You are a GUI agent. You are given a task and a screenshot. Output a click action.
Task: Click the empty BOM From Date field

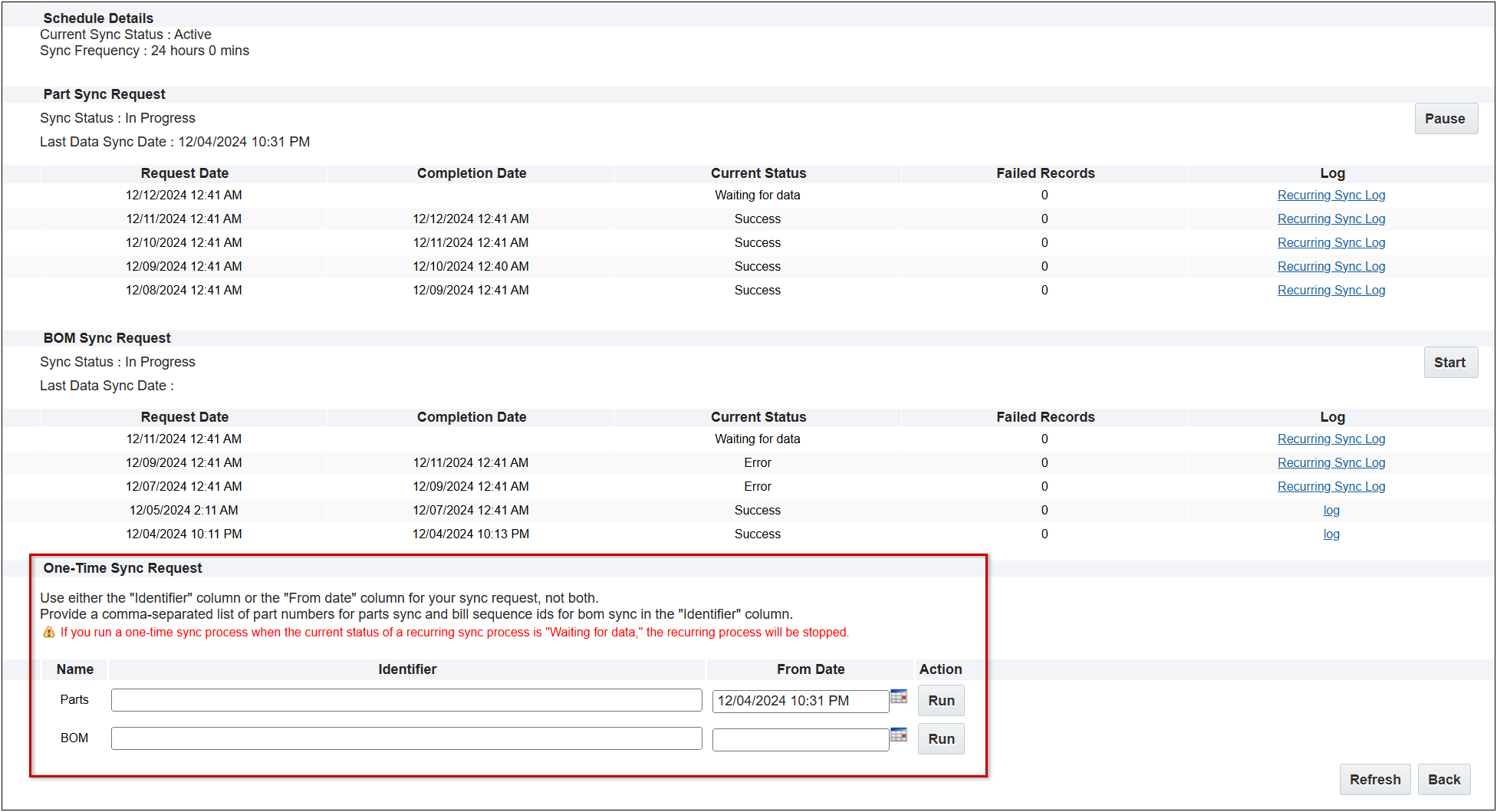[x=800, y=739]
